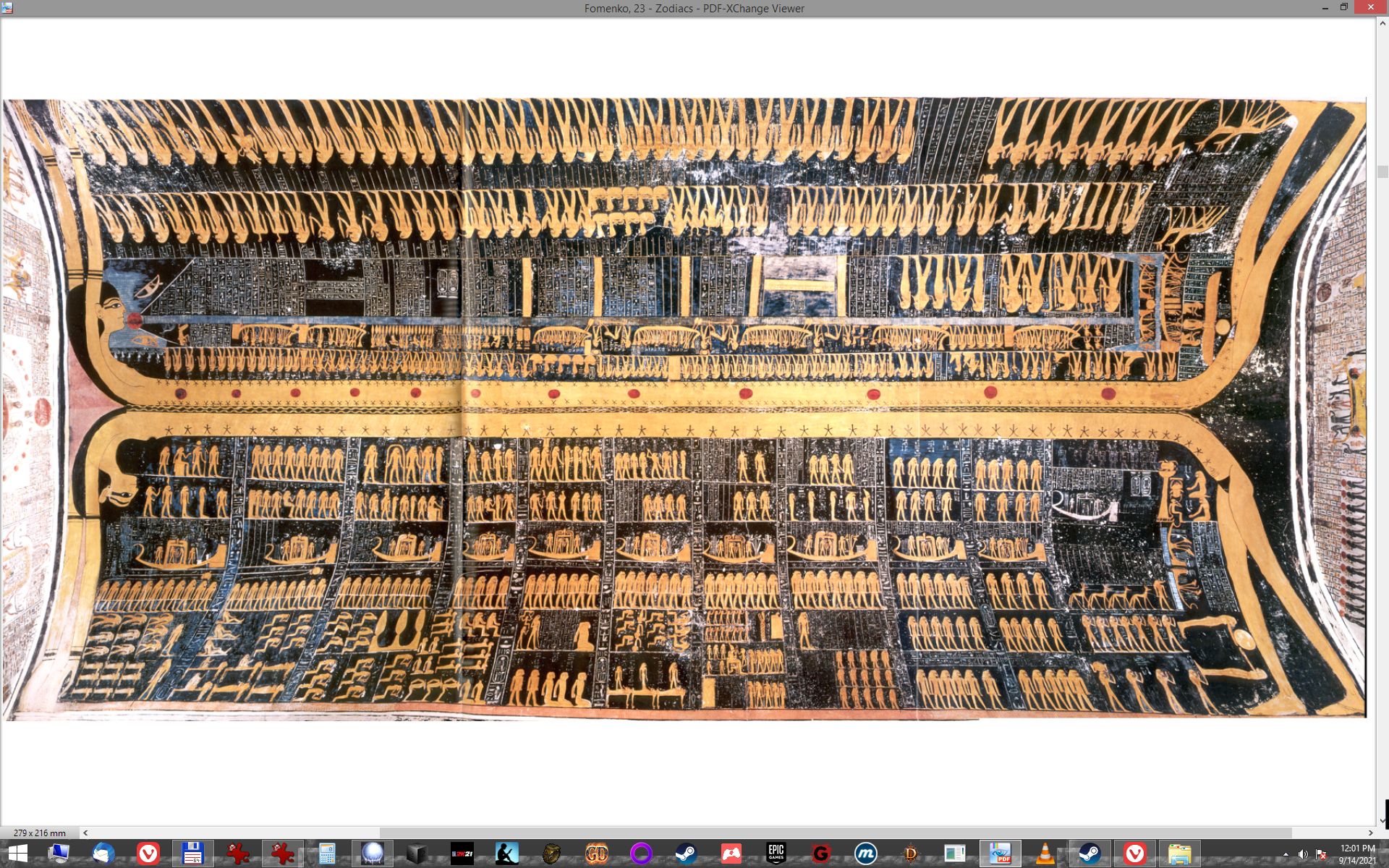The width and height of the screenshot is (1389, 868).
Task: Click the horizontal scrollbar left arrow
Action: (x=85, y=833)
